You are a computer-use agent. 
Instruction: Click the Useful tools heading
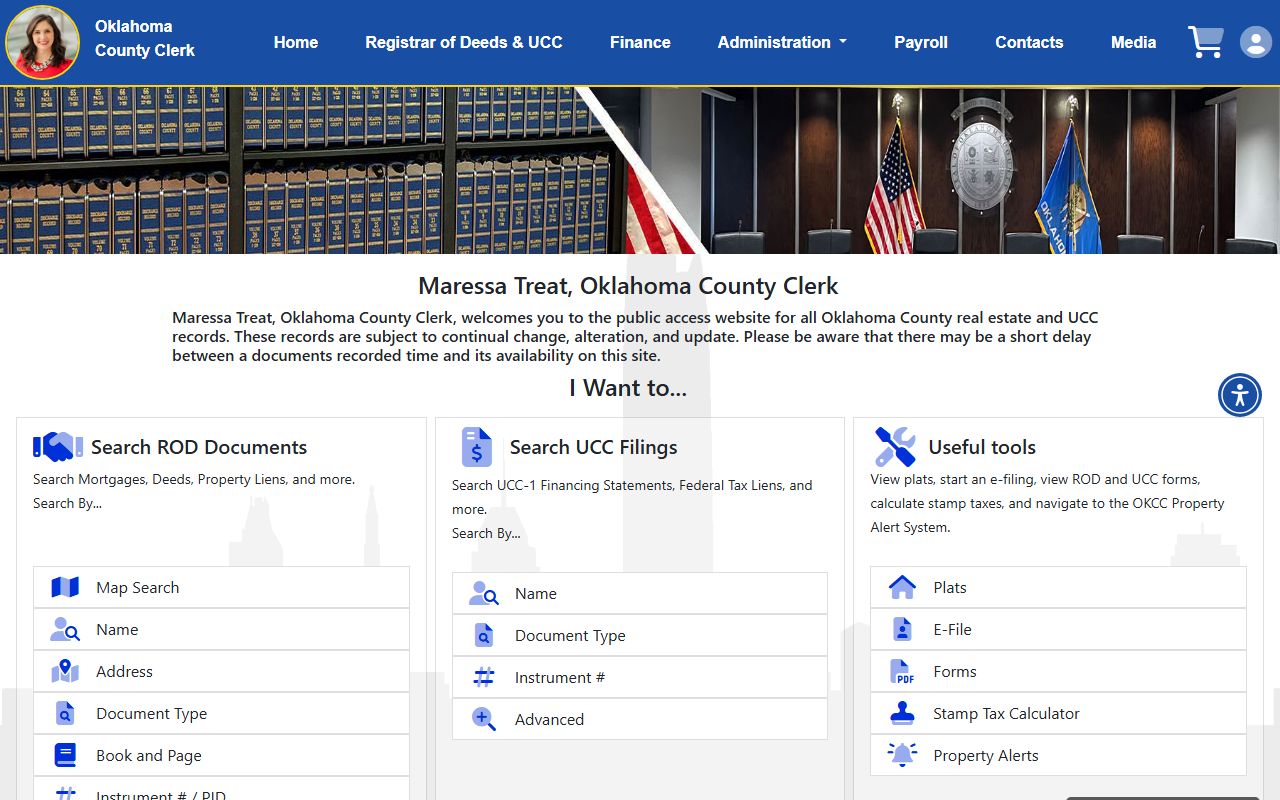[982, 447]
